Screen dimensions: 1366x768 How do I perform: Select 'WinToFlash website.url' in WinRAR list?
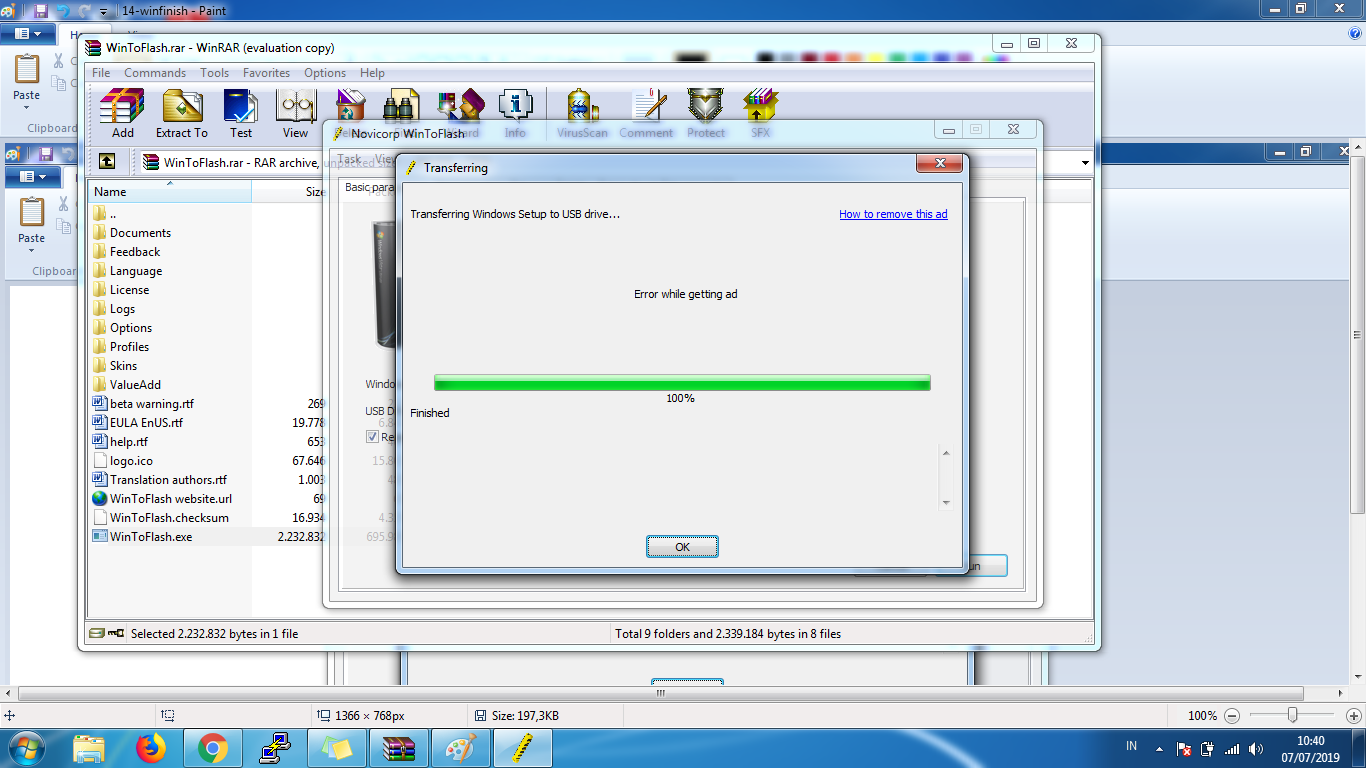pyautogui.click(x=170, y=499)
